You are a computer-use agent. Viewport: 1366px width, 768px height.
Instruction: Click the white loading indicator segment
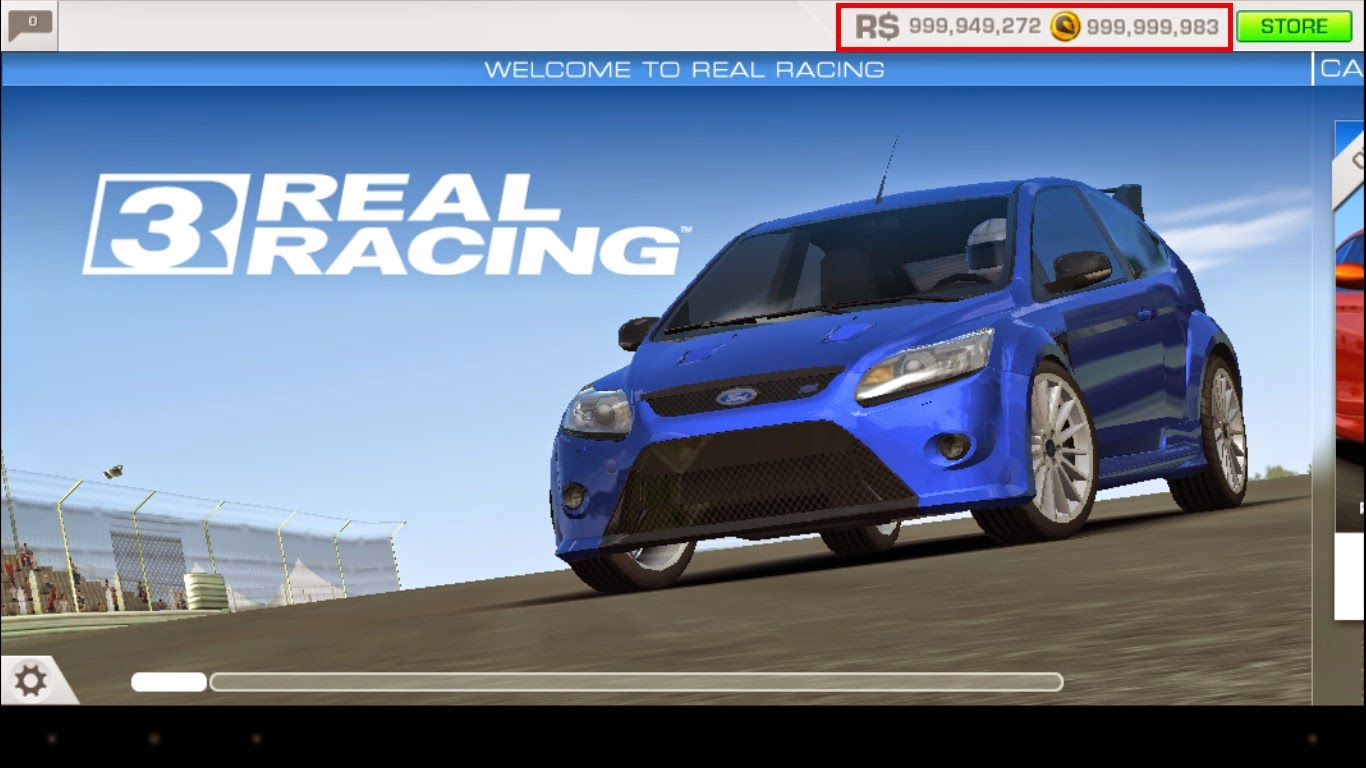point(165,682)
